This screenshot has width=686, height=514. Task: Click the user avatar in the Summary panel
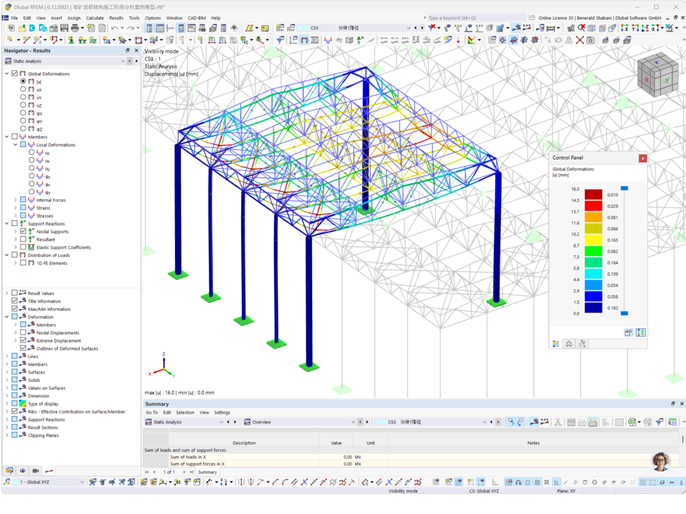[660, 460]
